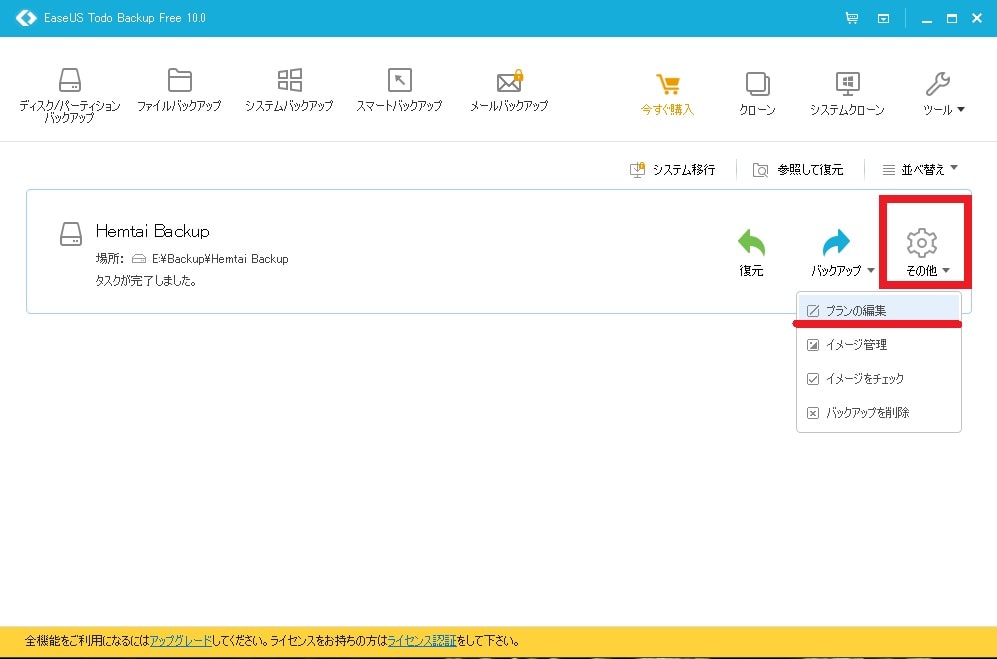This screenshot has height=659, width=997.
Task: Open File Backup (ファイルバックアップ)
Action: click(x=179, y=90)
